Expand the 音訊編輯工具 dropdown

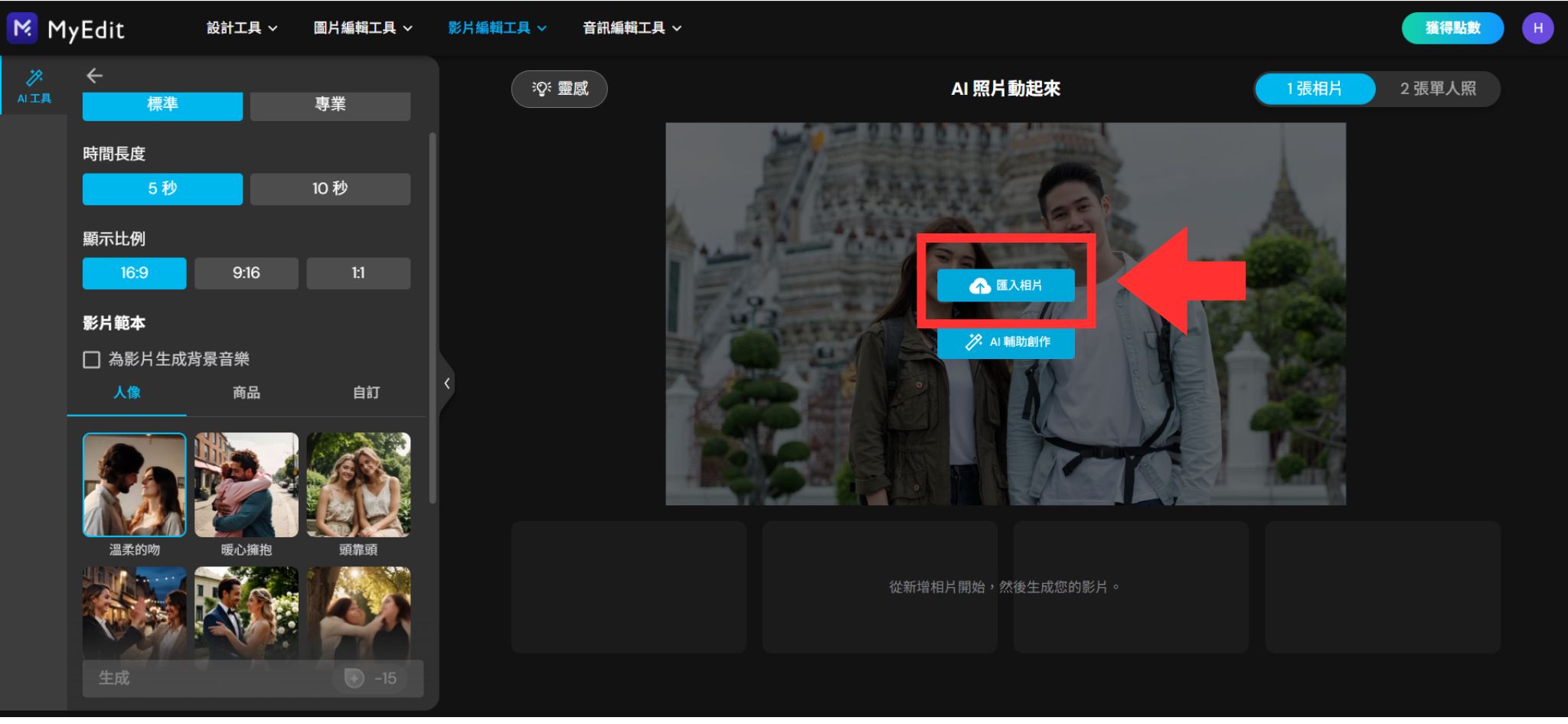click(629, 28)
